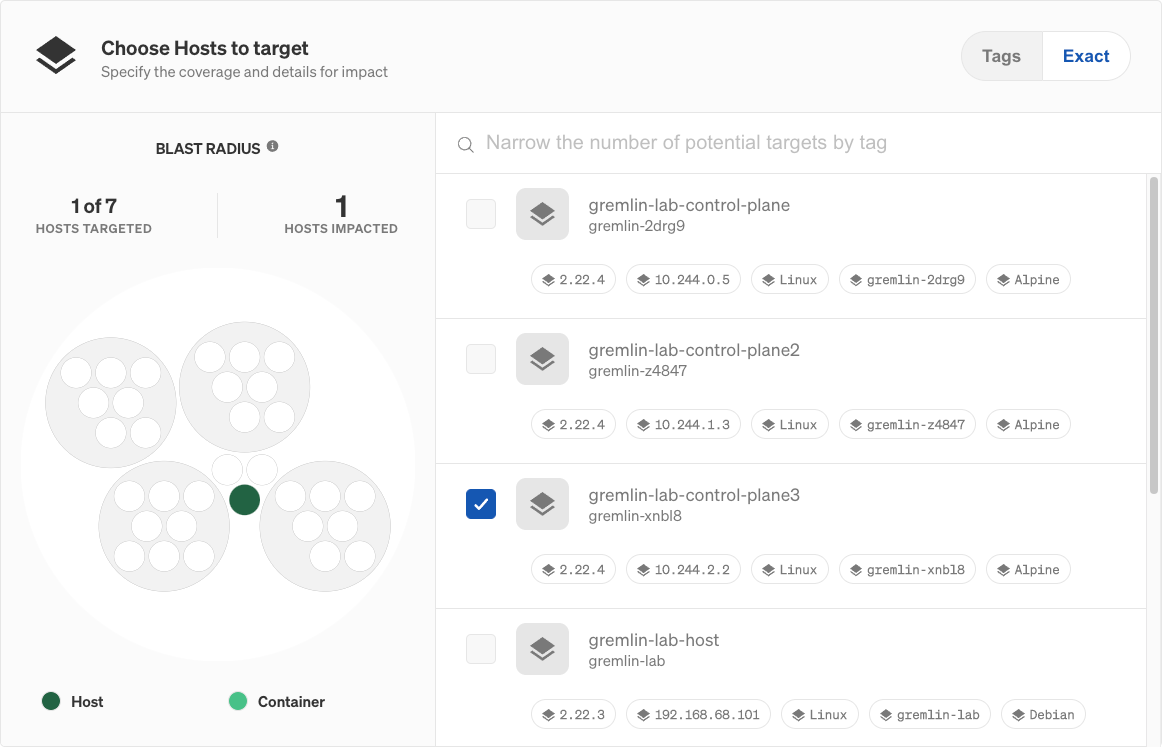Click the host icon for gremlin-lab-control-plane2
Viewport: 1162px width, 747px height.
click(542, 359)
